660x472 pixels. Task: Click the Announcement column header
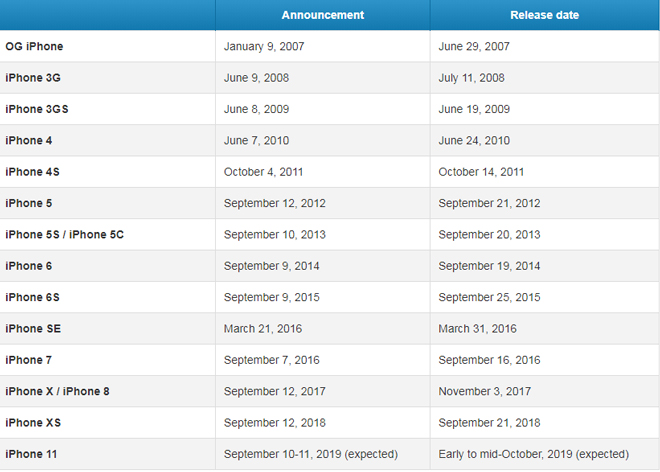(322, 15)
